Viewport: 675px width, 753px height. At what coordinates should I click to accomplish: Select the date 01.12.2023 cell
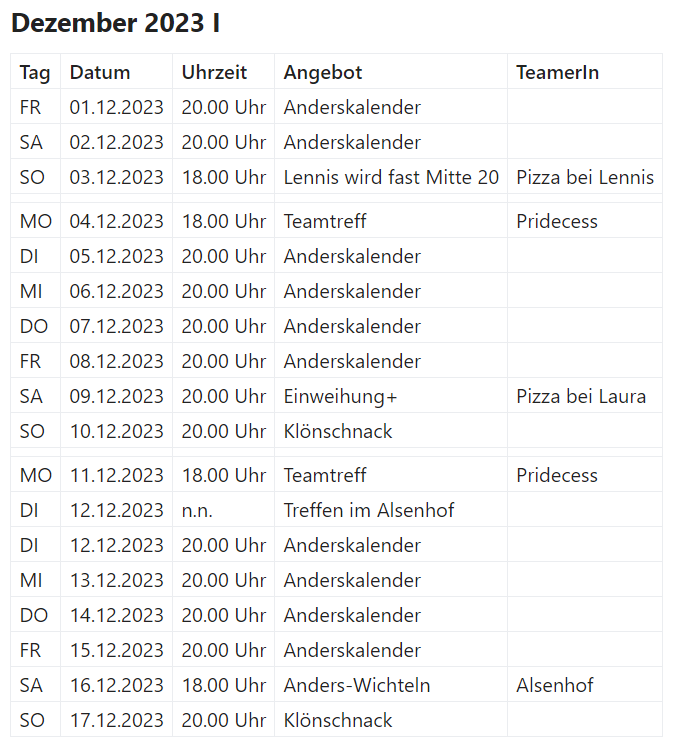pyautogui.click(x=117, y=107)
